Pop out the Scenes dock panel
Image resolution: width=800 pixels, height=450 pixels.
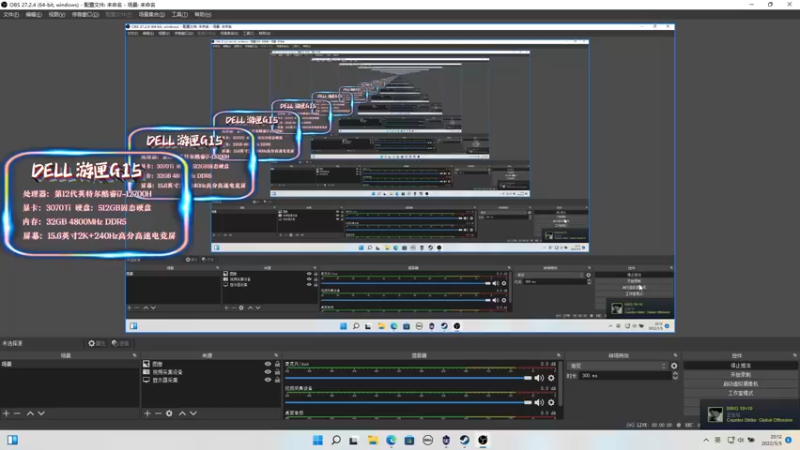[135, 355]
